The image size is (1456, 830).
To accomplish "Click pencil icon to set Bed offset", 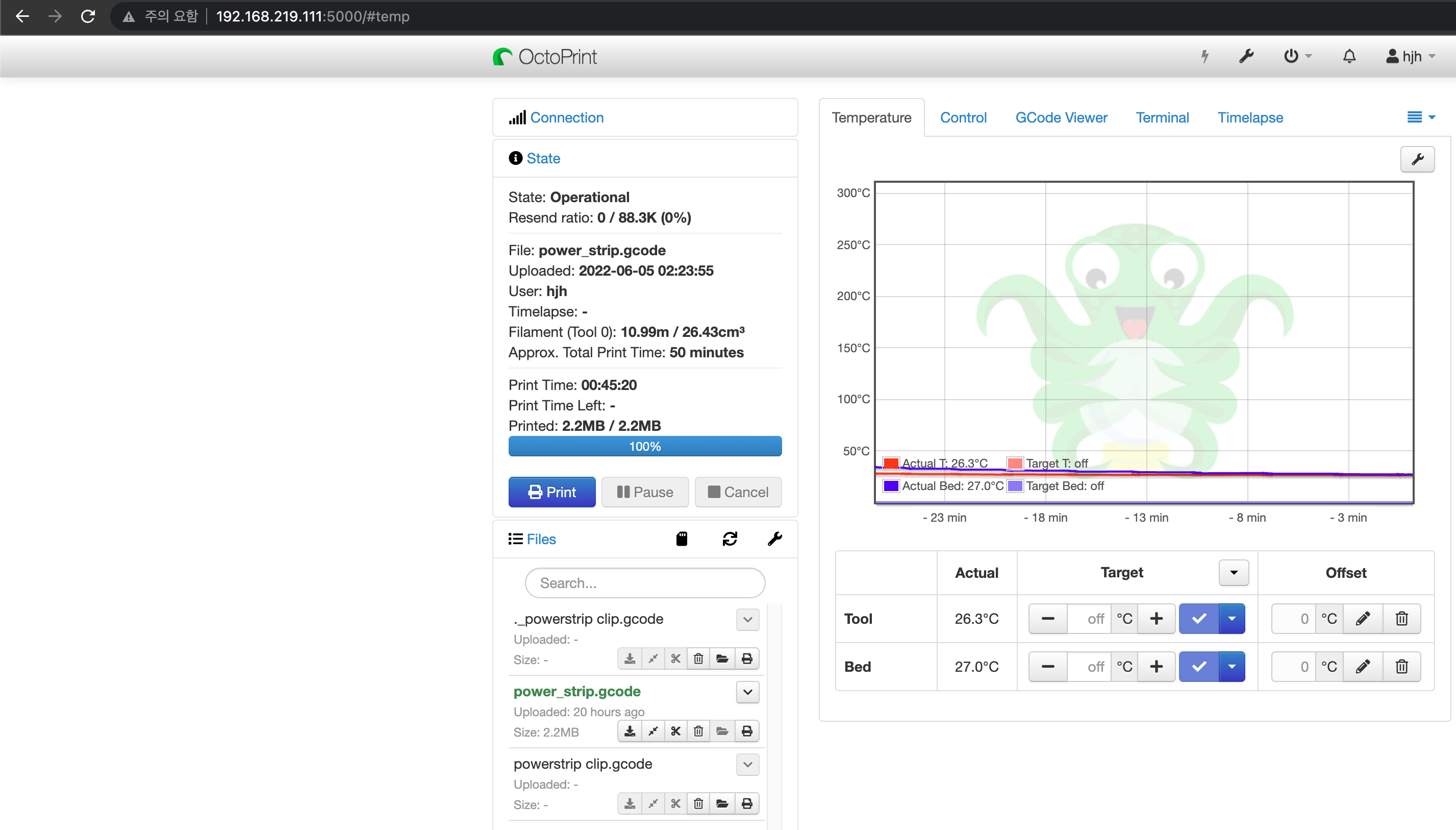I will [x=1363, y=666].
